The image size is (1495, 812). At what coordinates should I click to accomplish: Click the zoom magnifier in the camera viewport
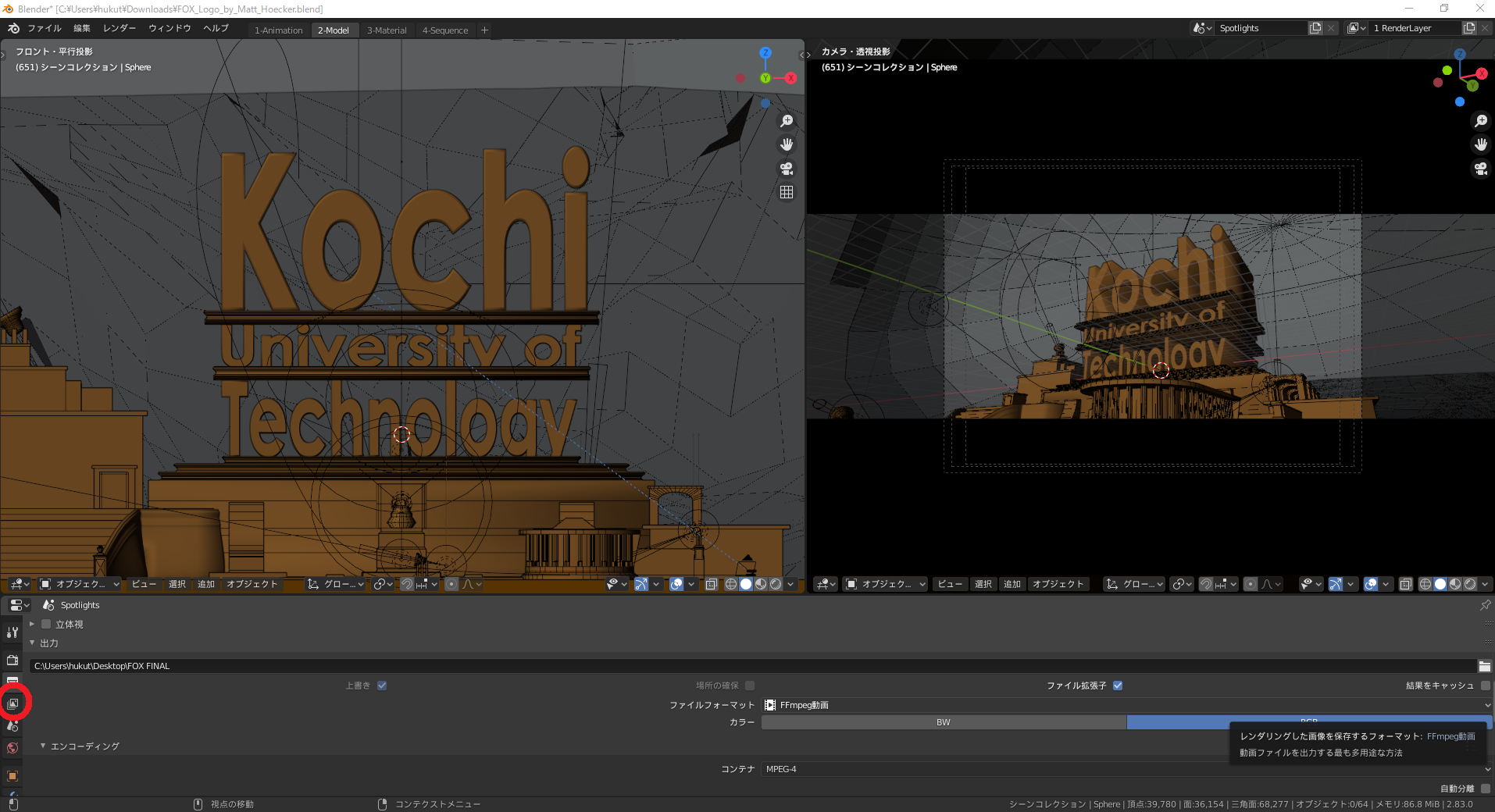(1480, 121)
